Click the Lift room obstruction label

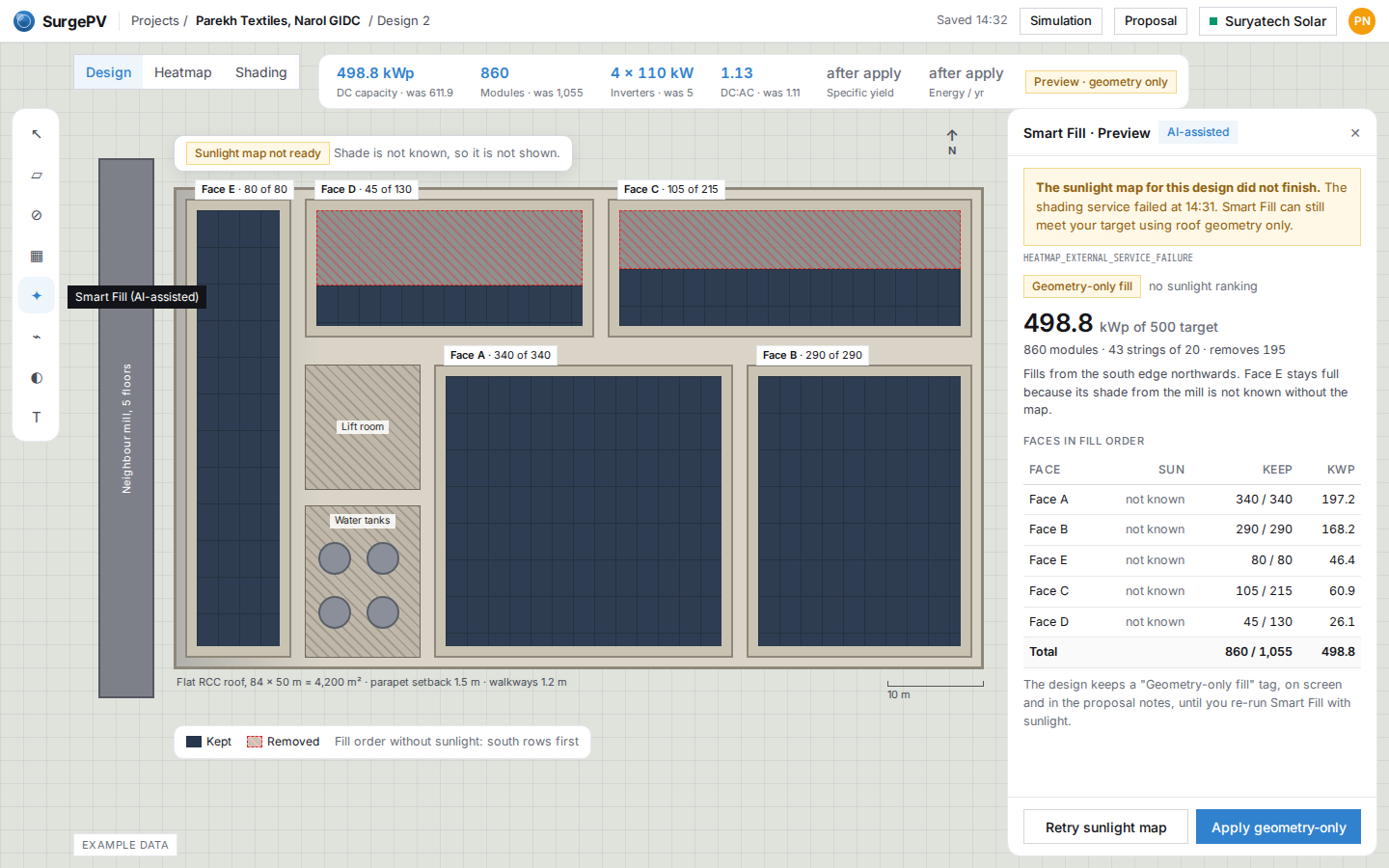363,426
